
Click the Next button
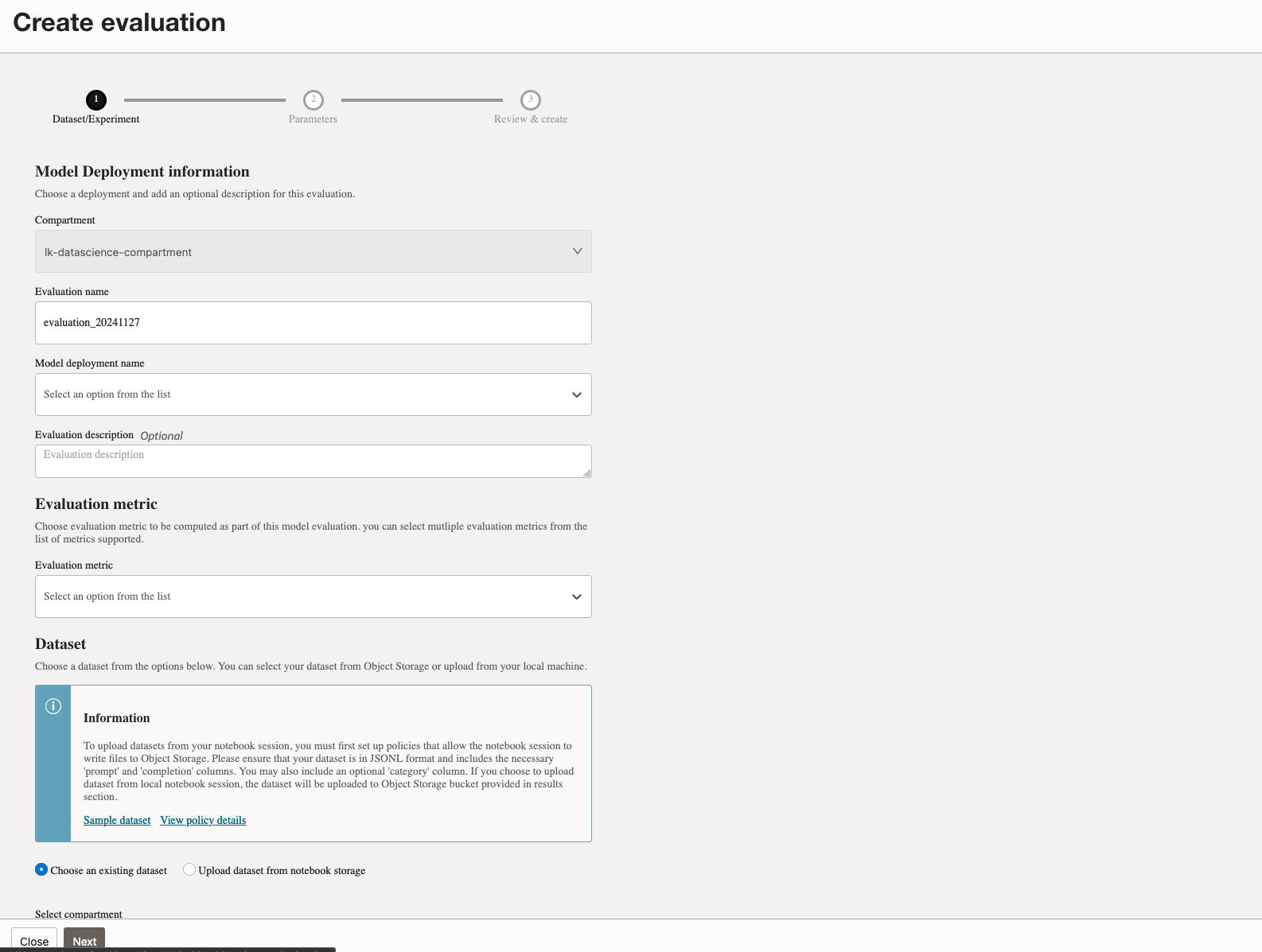[x=84, y=941]
